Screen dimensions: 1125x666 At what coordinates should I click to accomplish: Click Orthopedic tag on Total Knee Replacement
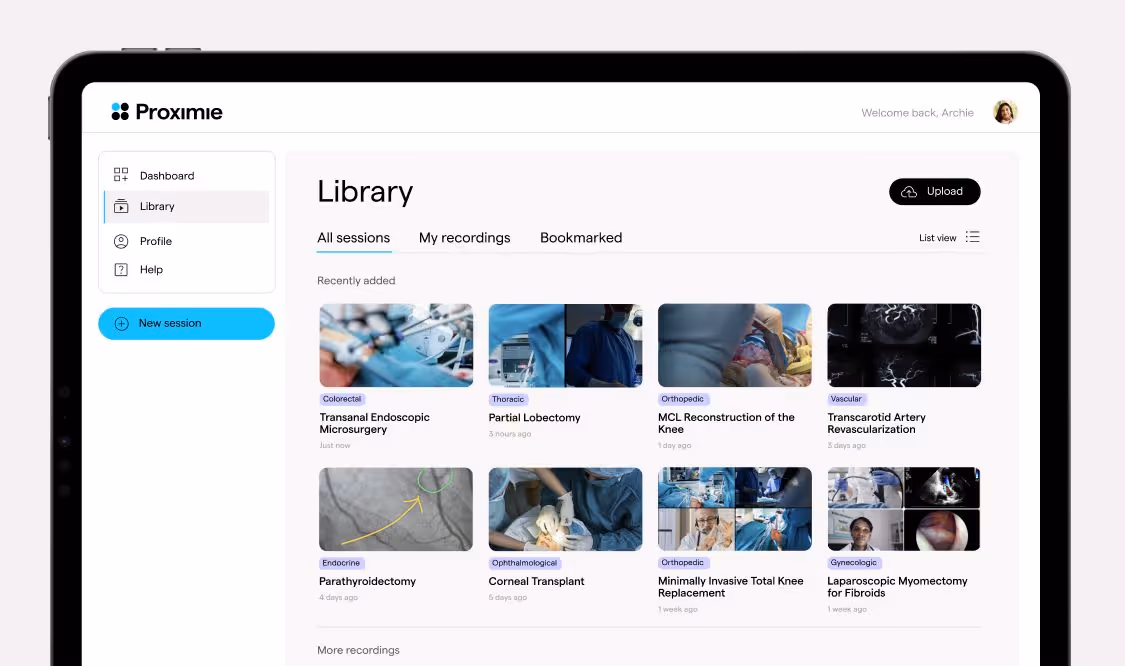(x=682, y=563)
